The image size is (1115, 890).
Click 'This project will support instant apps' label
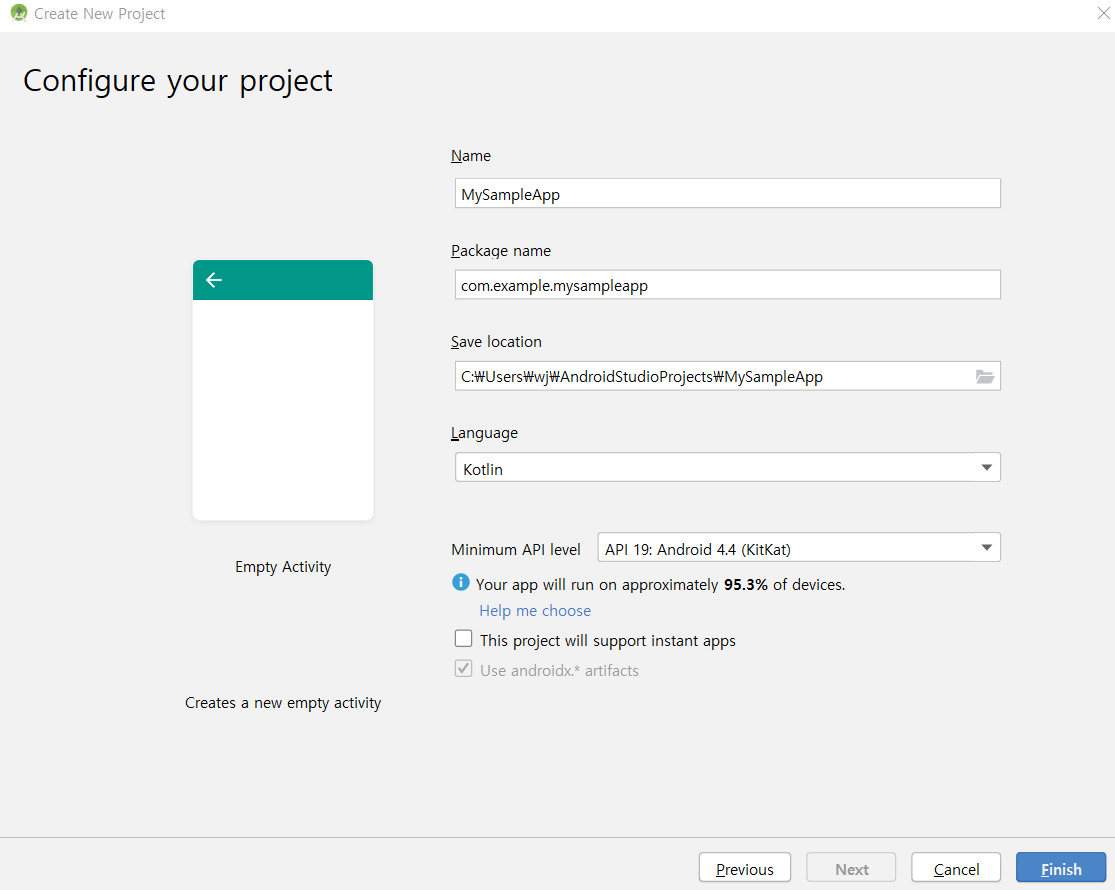tap(608, 641)
